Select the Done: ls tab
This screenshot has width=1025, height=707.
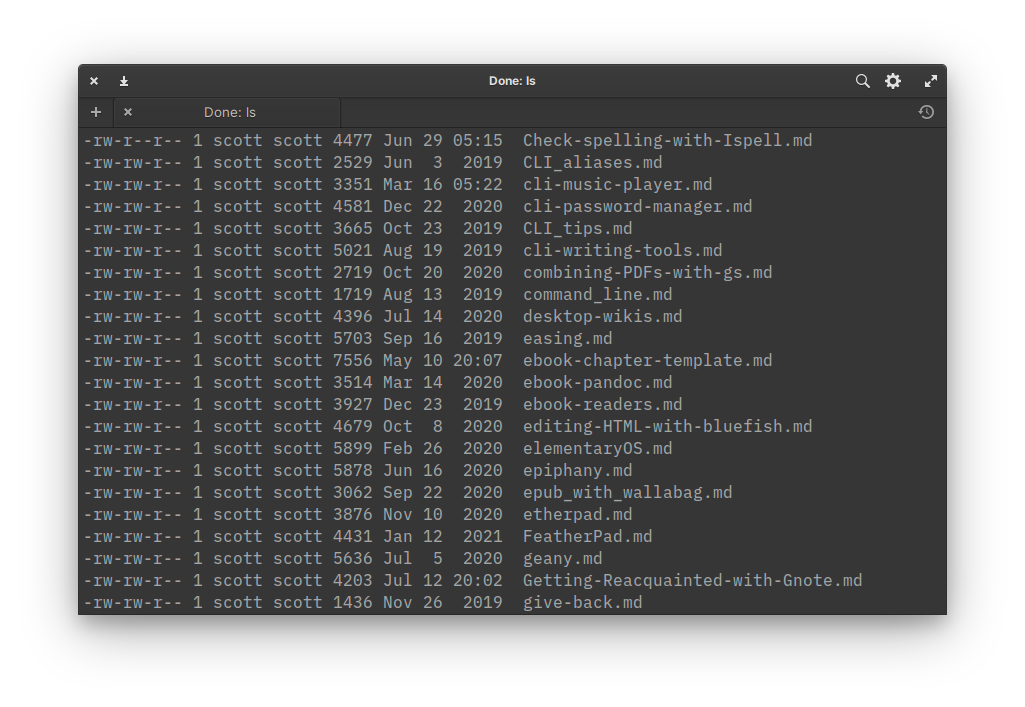pyautogui.click(x=229, y=112)
